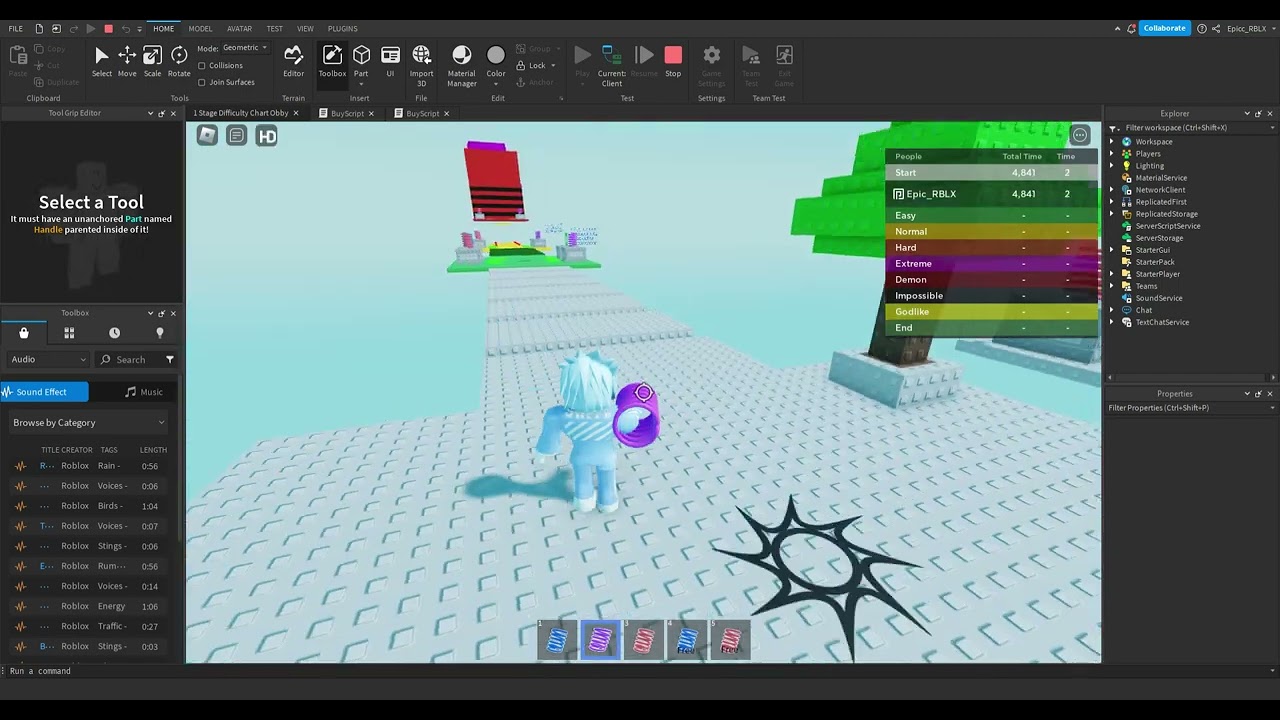Image resolution: width=1280 pixels, height=720 pixels.
Task: Click the Run a command bar
Action: click(x=640, y=671)
